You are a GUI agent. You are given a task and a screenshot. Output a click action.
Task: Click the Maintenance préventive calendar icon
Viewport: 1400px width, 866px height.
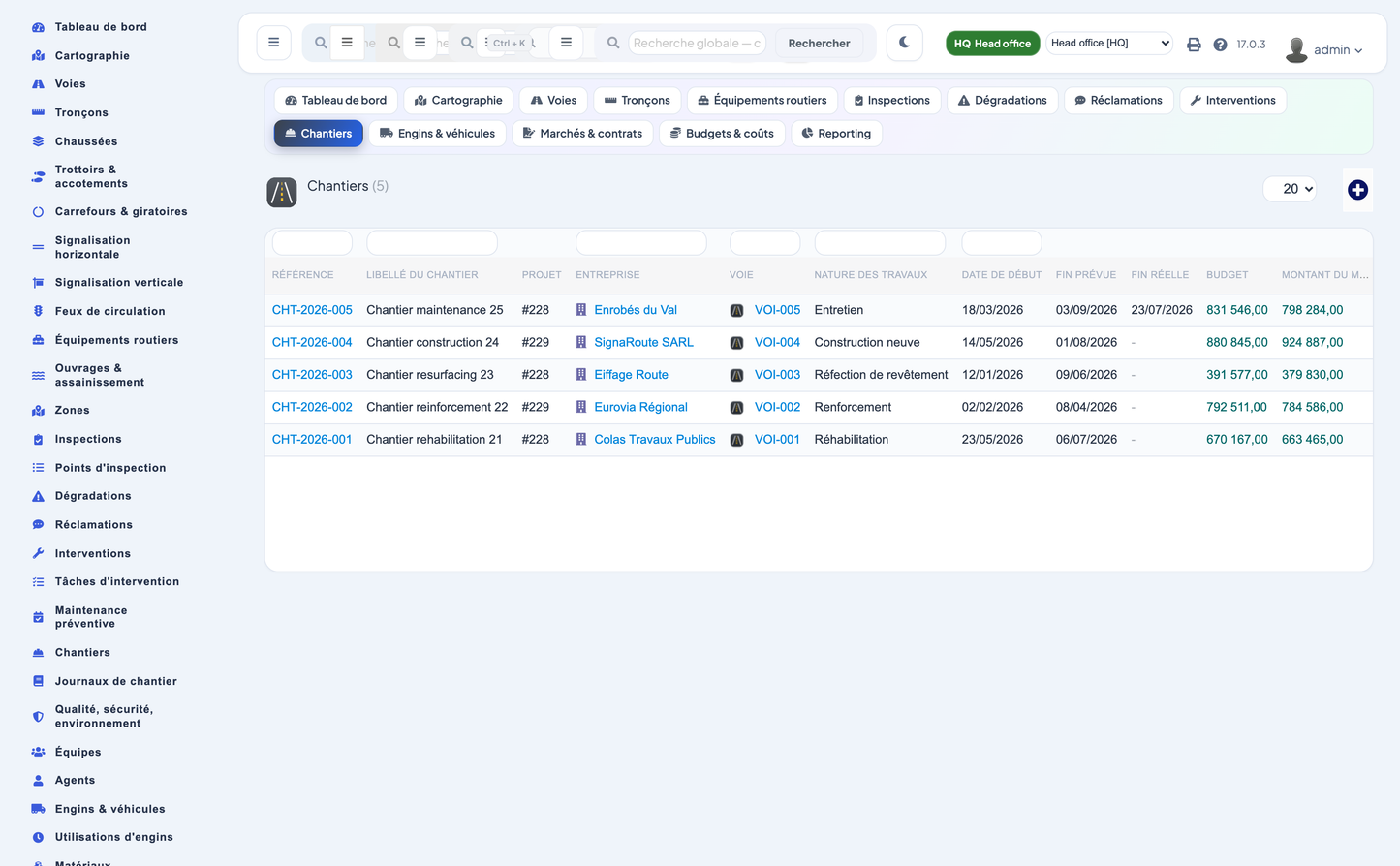pyautogui.click(x=38, y=617)
